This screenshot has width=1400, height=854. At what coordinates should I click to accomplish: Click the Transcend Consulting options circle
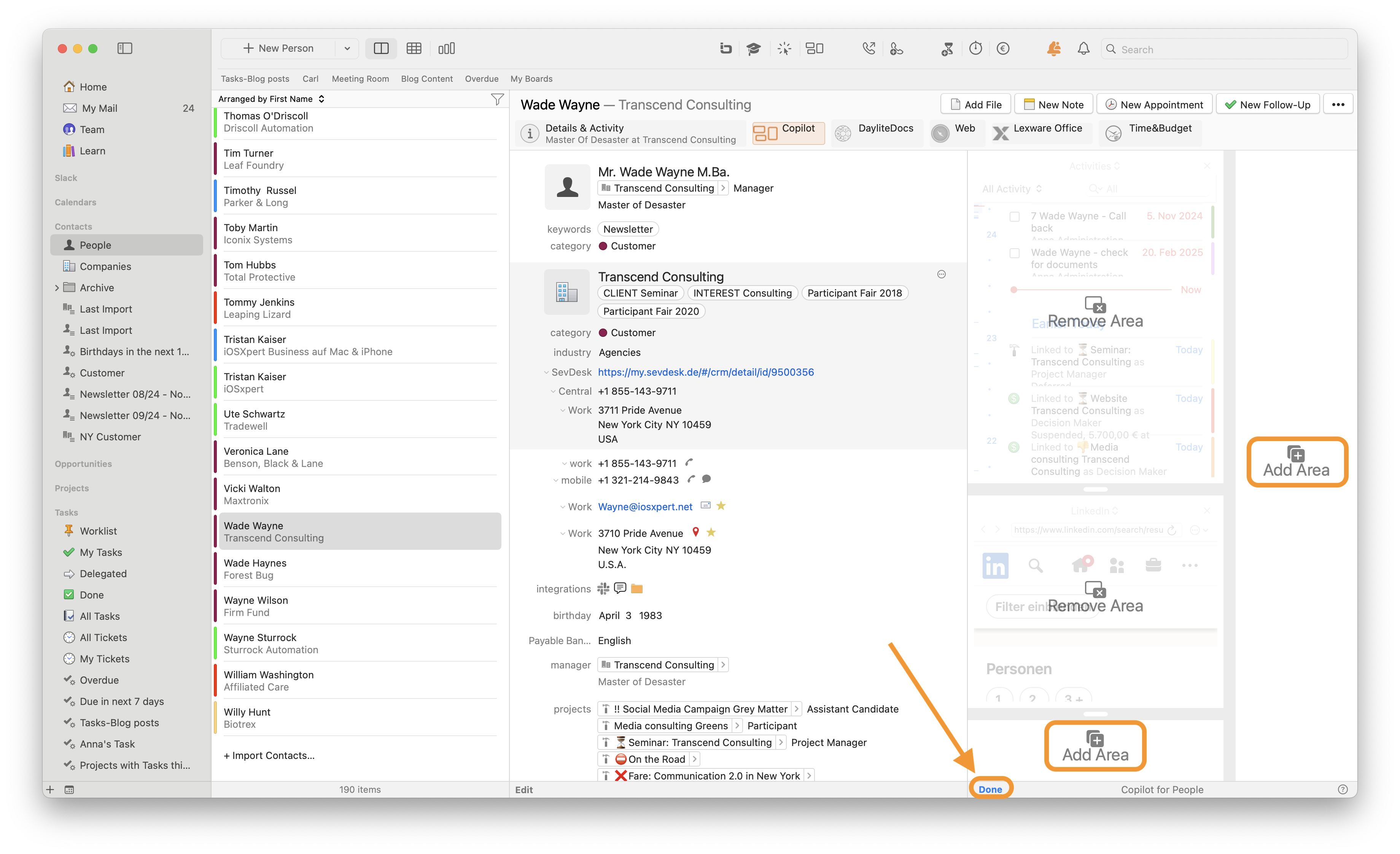click(x=942, y=274)
